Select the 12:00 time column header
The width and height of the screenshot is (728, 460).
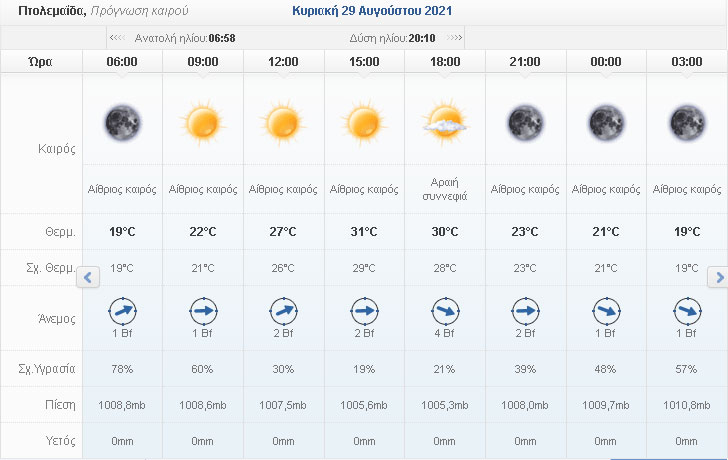(283, 62)
